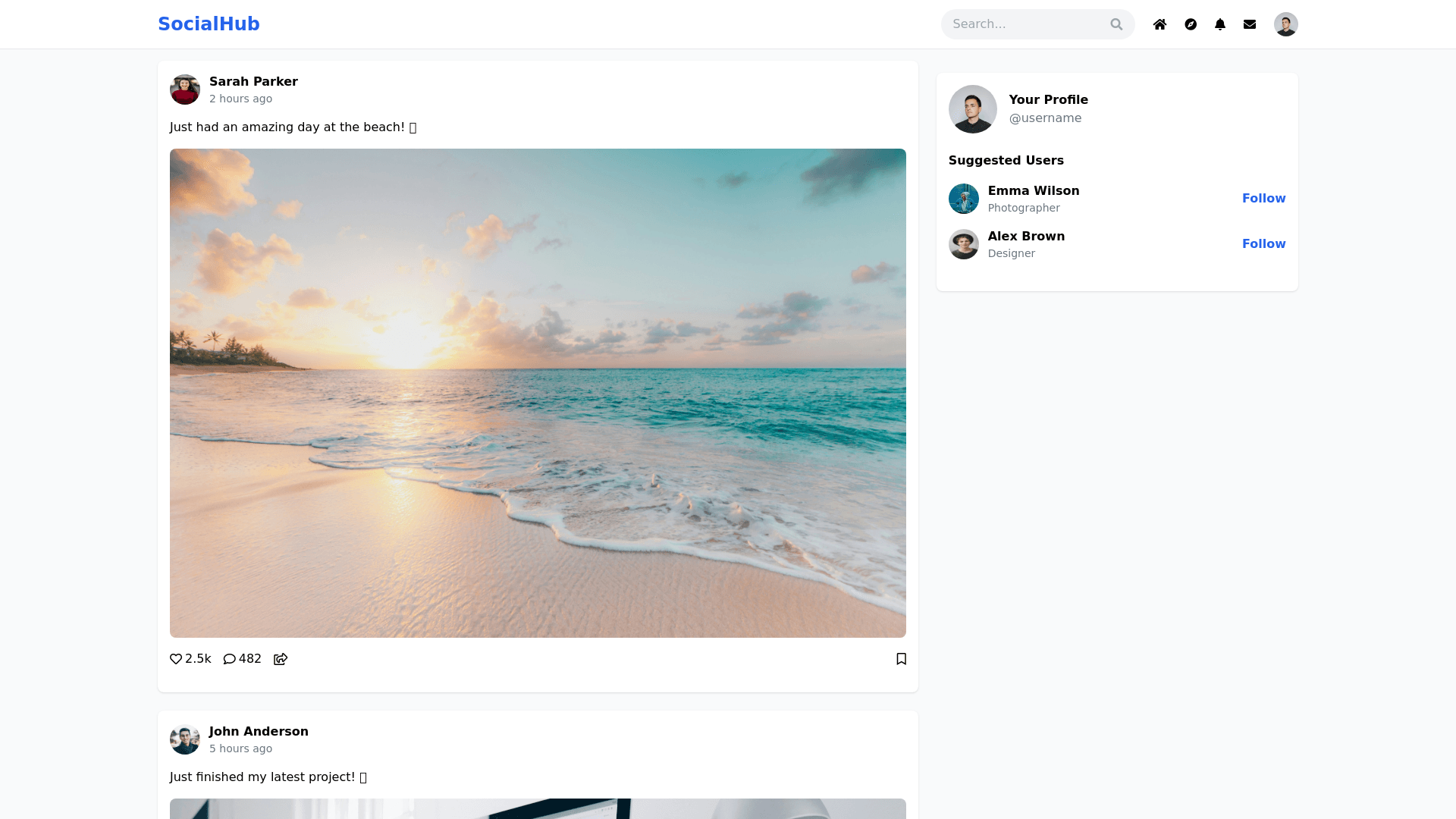Image resolution: width=1456 pixels, height=819 pixels.
Task: Open the profile avatar in the navbar
Action: pyautogui.click(x=1285, y=24)
